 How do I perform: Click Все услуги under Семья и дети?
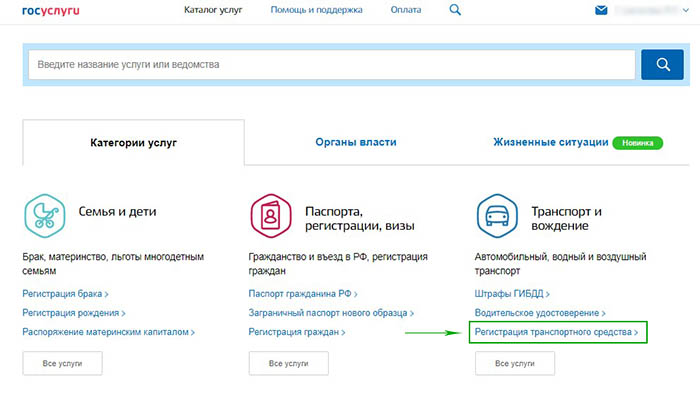click(x=62, y=364)
